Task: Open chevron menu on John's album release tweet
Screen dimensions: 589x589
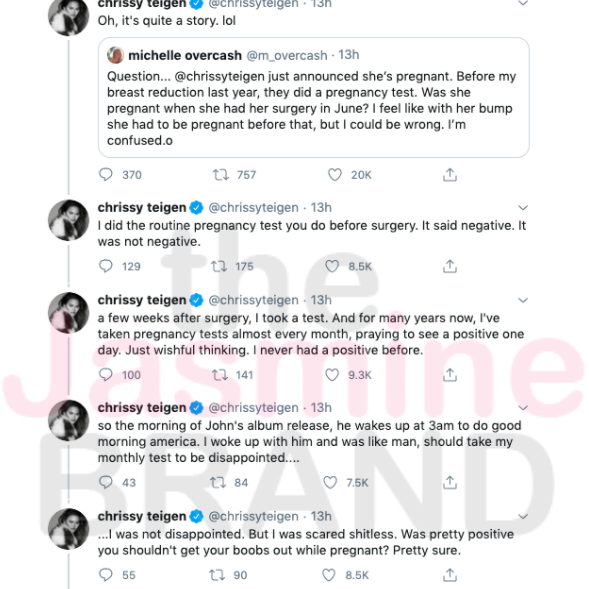Action: (x=523, y=408)
